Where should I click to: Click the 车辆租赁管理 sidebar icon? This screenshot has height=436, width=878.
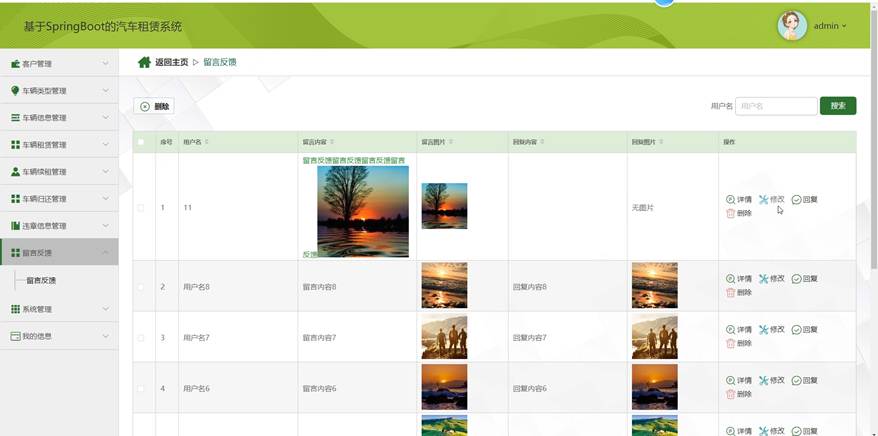tap(15, 144)
